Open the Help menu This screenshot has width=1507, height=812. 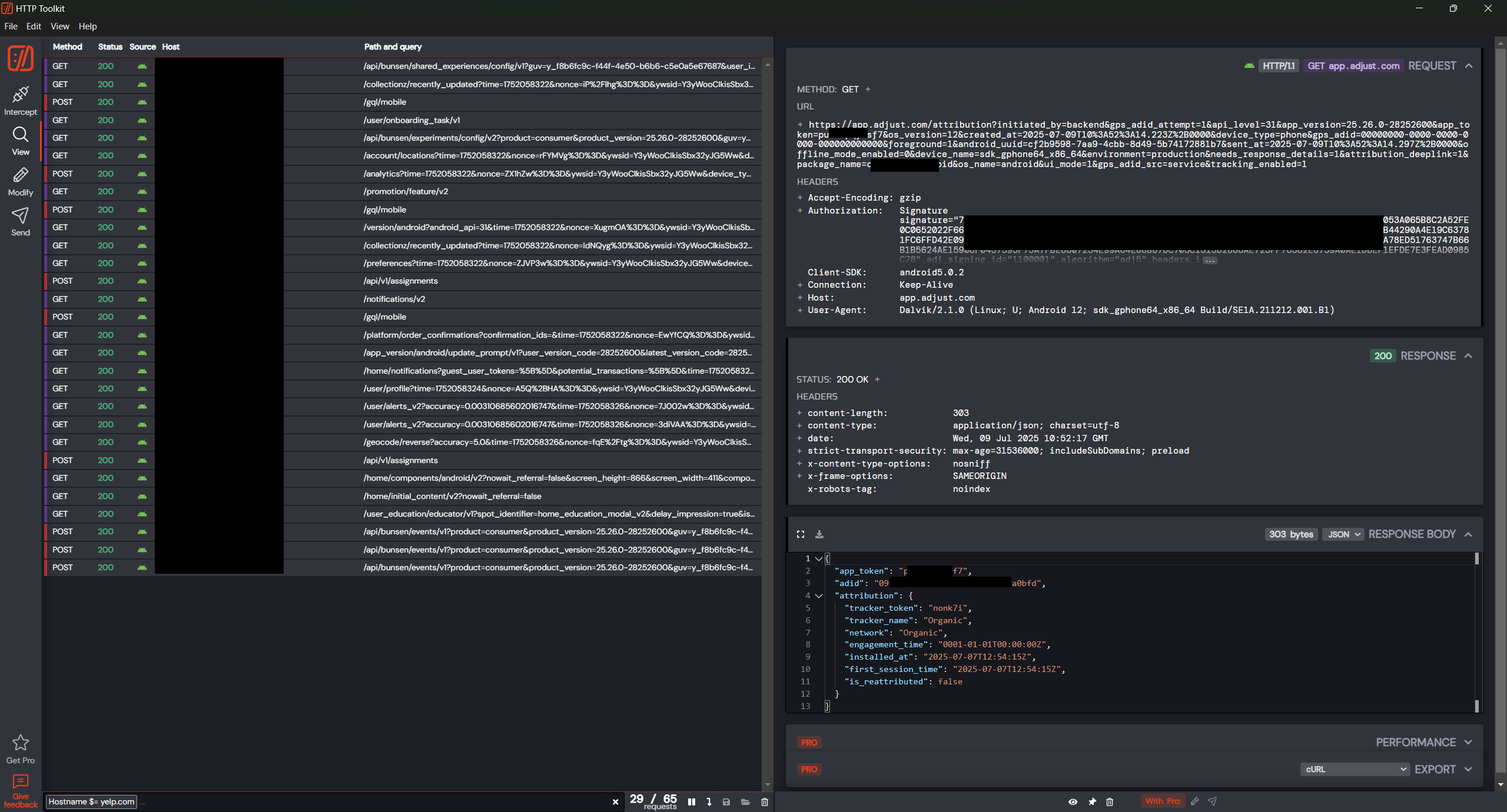pos(88,26)
